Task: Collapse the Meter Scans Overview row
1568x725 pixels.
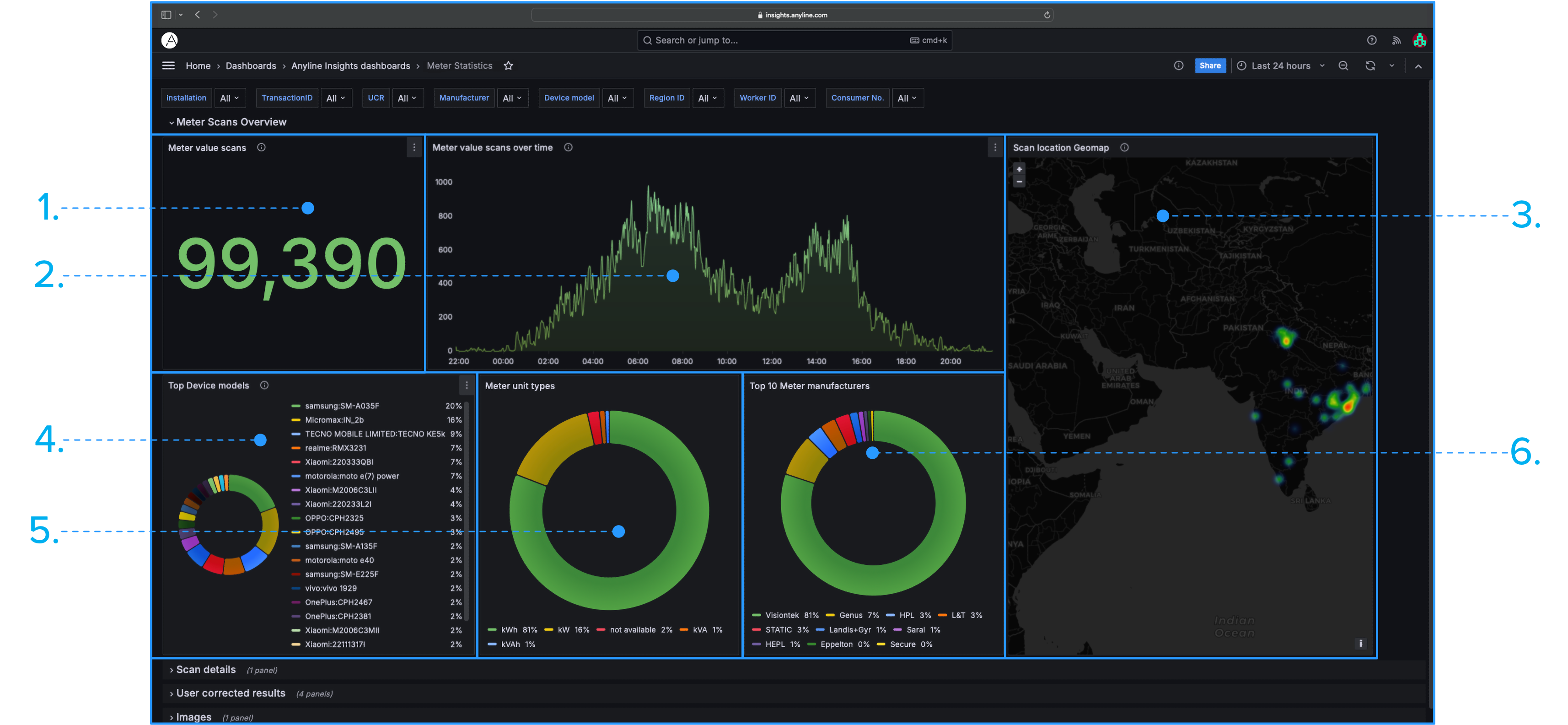Action: pos(231,122)
